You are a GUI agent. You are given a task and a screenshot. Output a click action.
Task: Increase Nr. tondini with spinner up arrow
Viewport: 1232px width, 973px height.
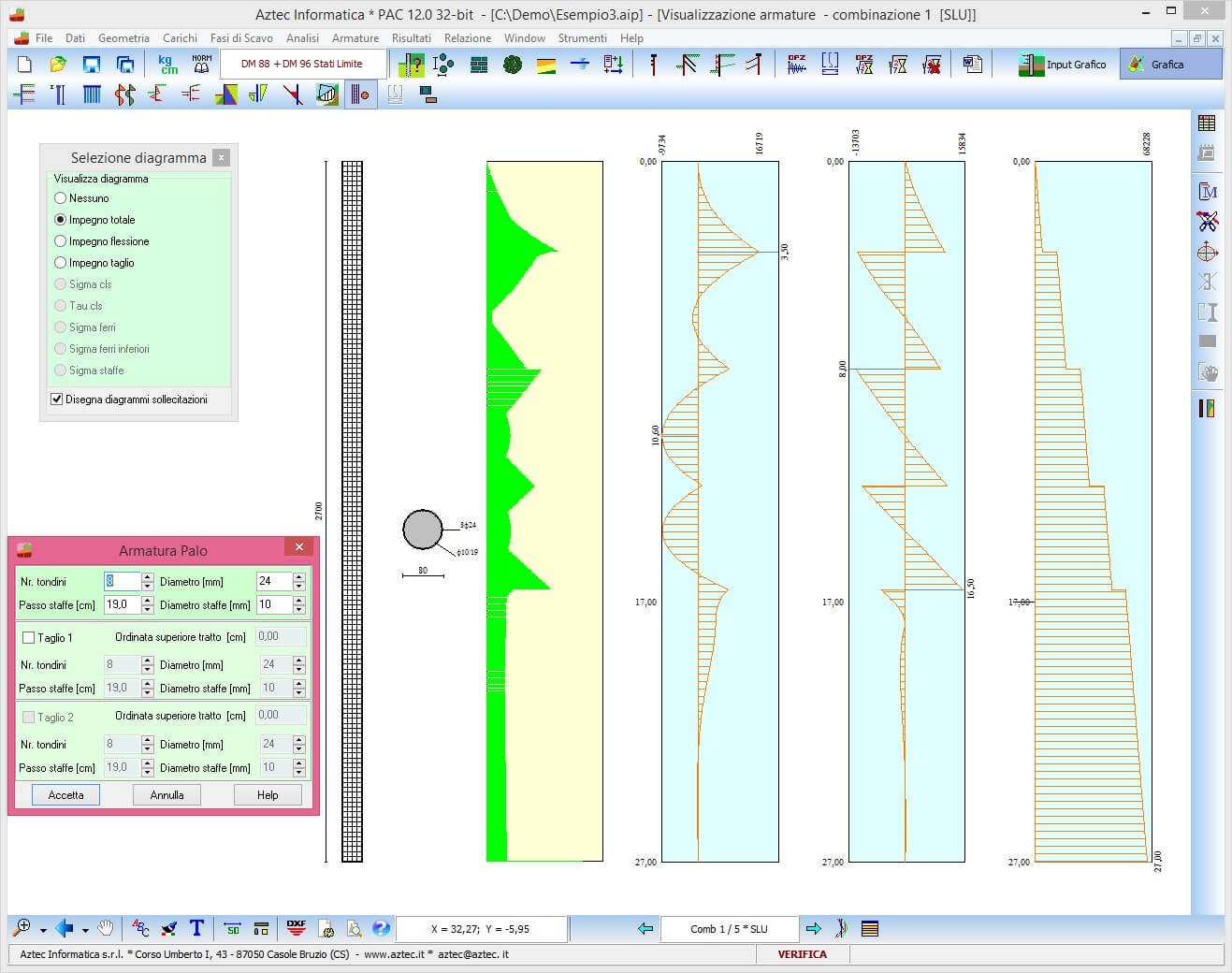pos(148,576)
